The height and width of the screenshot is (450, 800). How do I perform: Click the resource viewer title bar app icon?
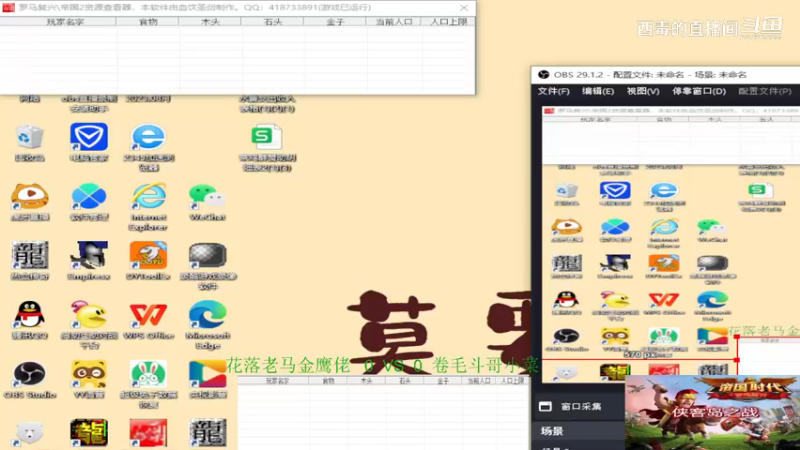(x=8, y=8)
